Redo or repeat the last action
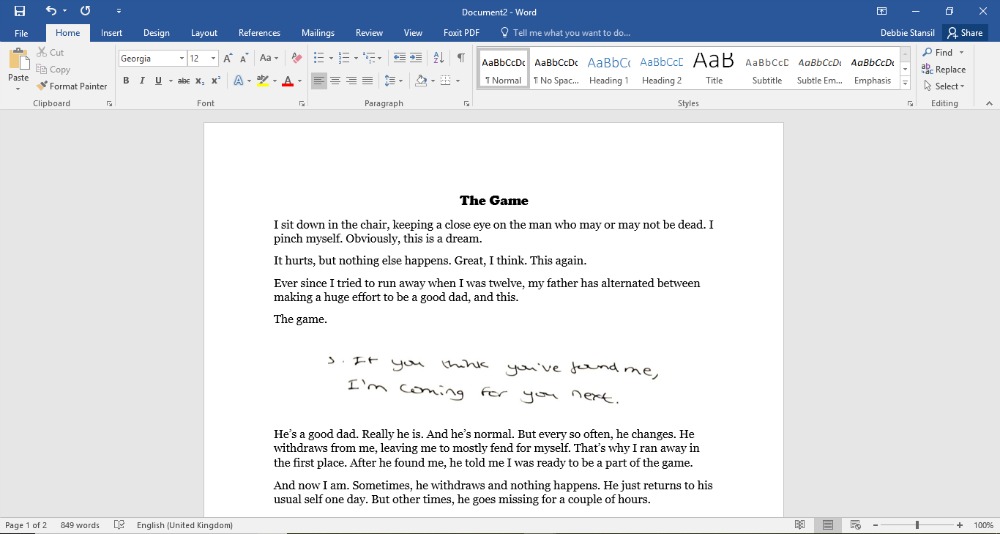Screen dimensions: 1000x534 coord(85,11)
